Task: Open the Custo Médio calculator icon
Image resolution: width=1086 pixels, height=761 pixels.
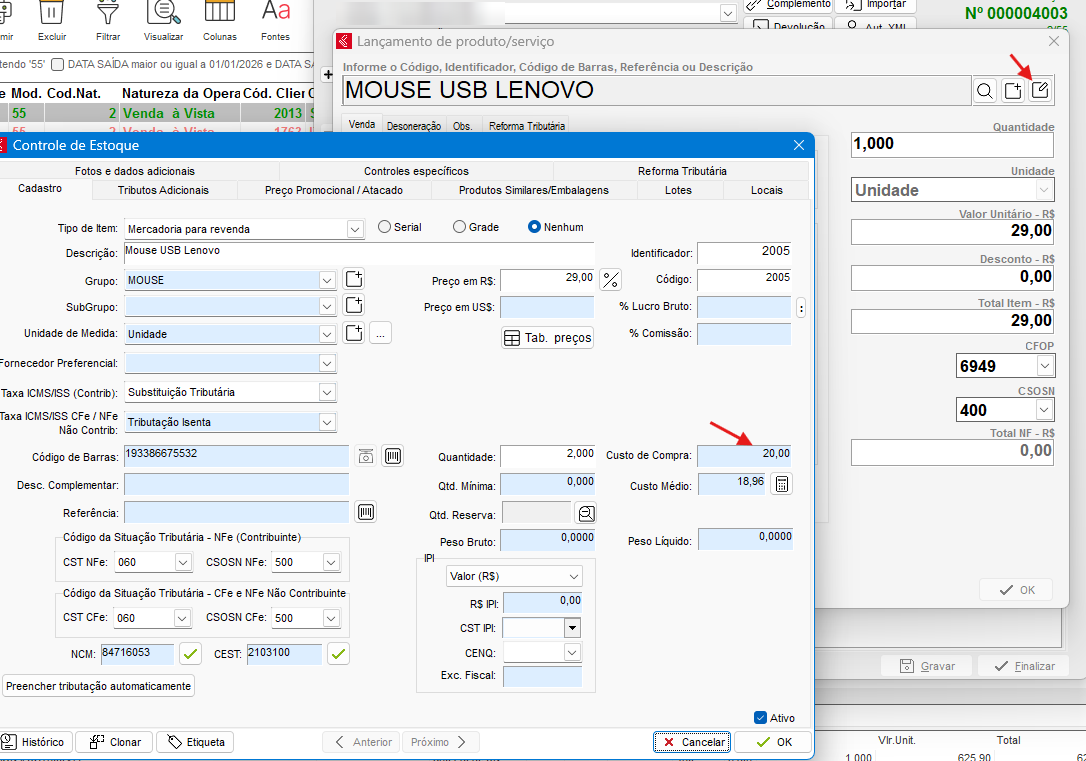Action: (781, 484)
